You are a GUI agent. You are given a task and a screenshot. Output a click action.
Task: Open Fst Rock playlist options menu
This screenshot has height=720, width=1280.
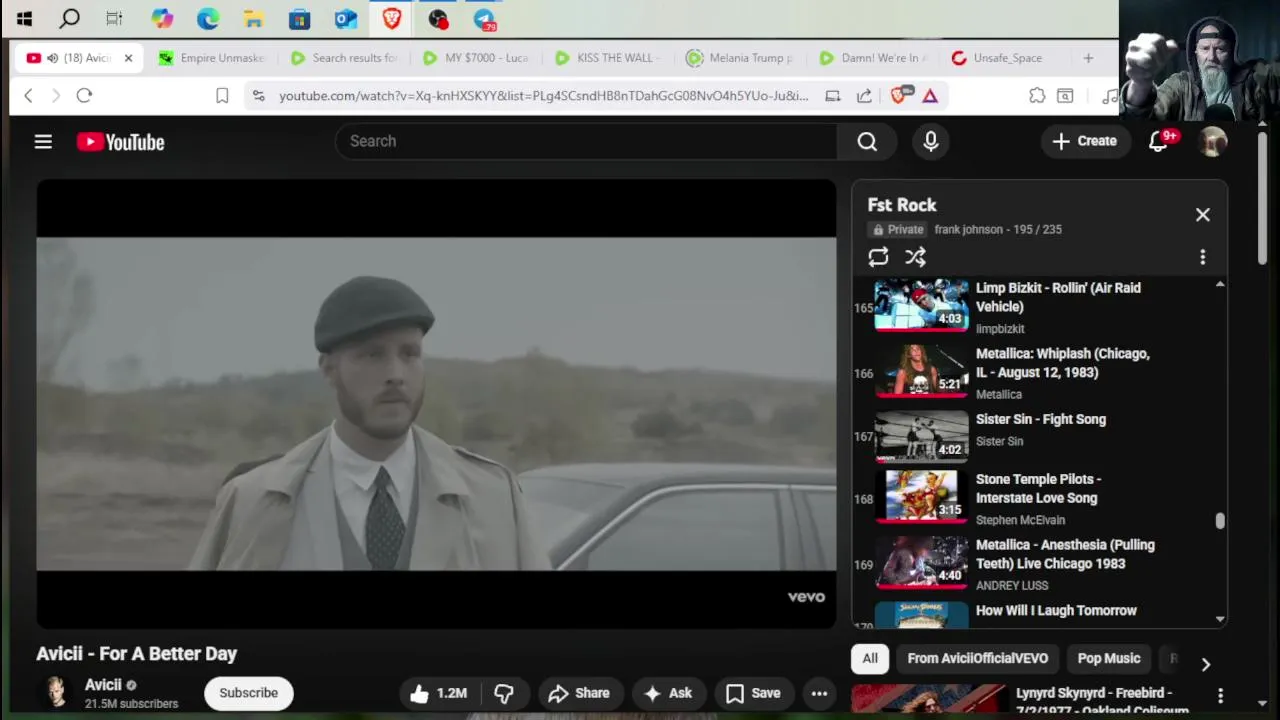[x=1203, y=257]
